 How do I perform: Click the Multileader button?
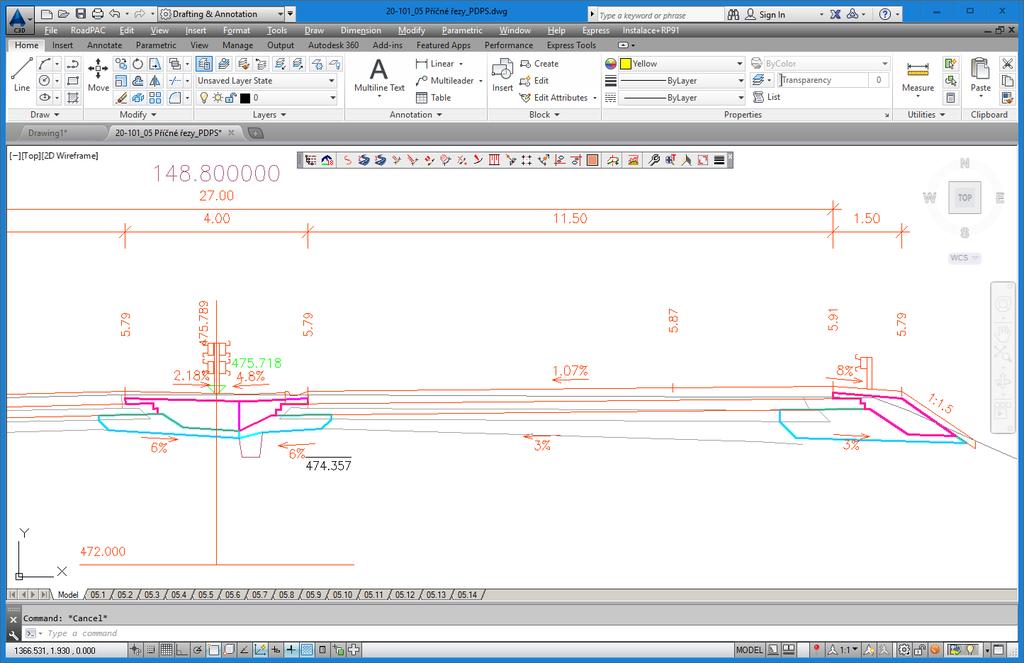point(449,81)
